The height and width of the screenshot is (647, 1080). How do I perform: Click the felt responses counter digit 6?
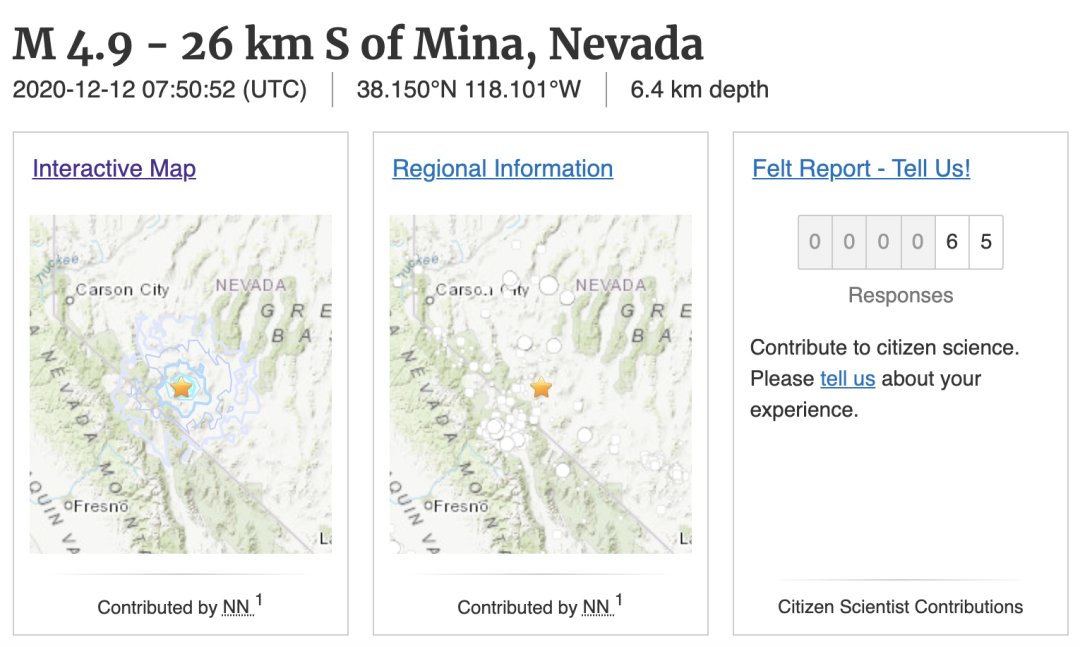[952, 242]
